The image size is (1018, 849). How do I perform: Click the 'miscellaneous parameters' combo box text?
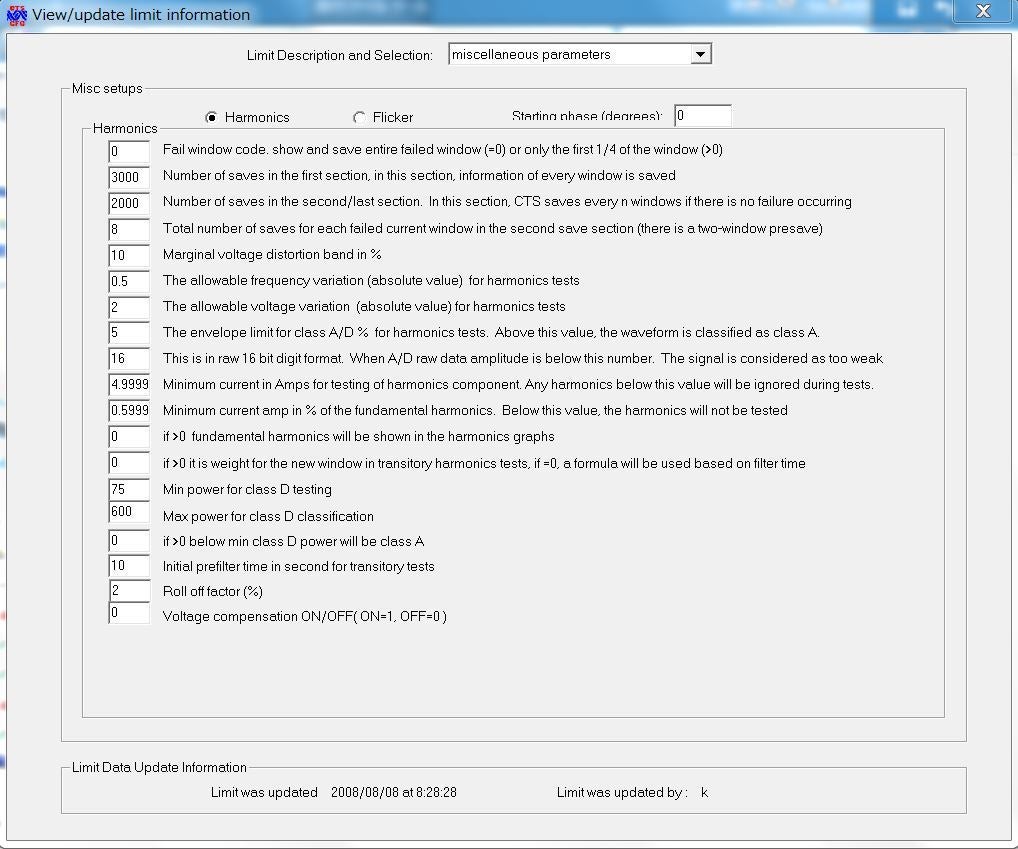pyautogui.click(x=531, y=55)
